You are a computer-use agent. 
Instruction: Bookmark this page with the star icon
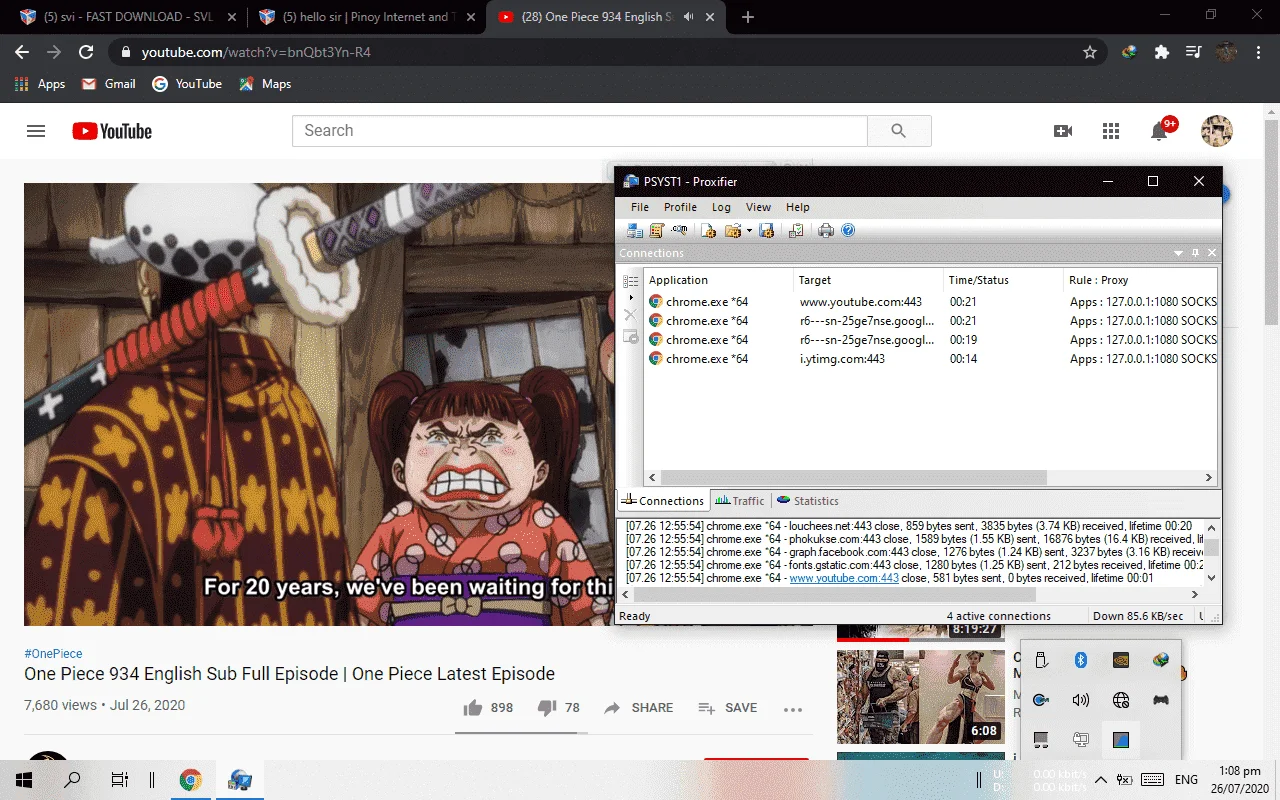pos(1090,52)
